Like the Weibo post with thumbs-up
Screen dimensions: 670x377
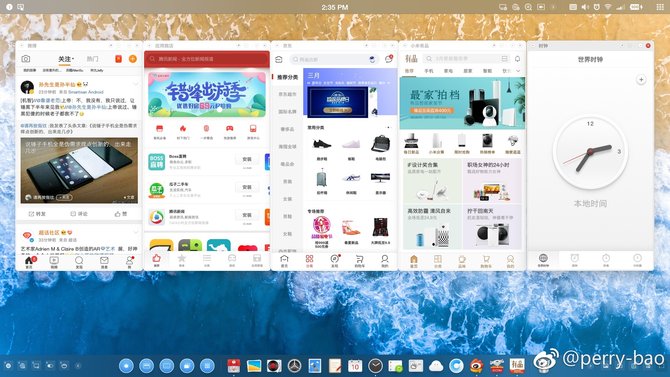coord(121,213)
